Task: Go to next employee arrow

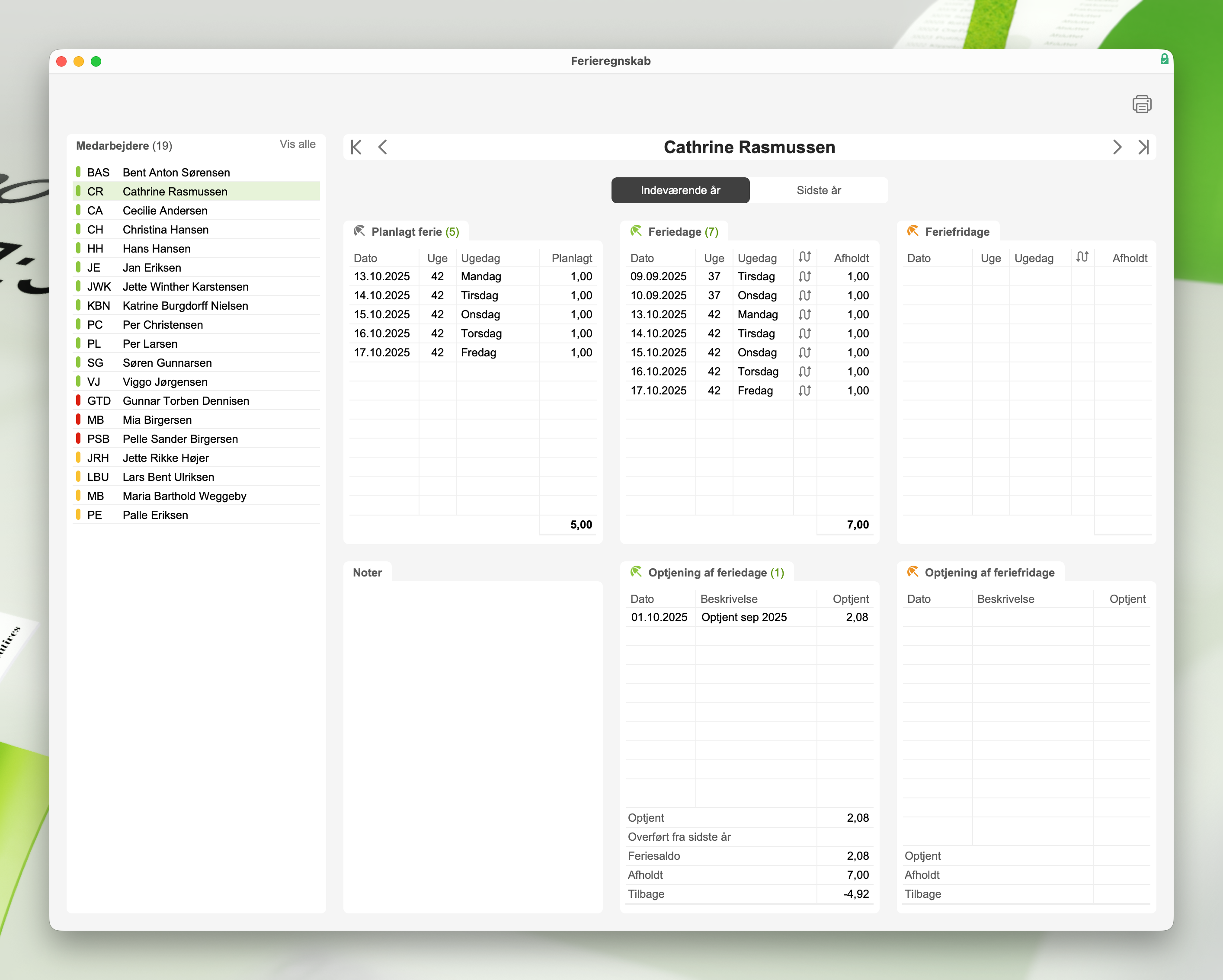Action: click(x=1117, y=147)
